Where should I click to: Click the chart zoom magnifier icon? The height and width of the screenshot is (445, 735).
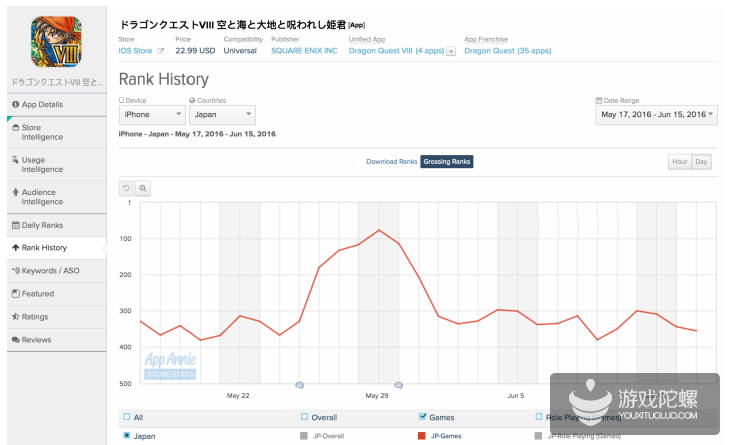[143, 187]
